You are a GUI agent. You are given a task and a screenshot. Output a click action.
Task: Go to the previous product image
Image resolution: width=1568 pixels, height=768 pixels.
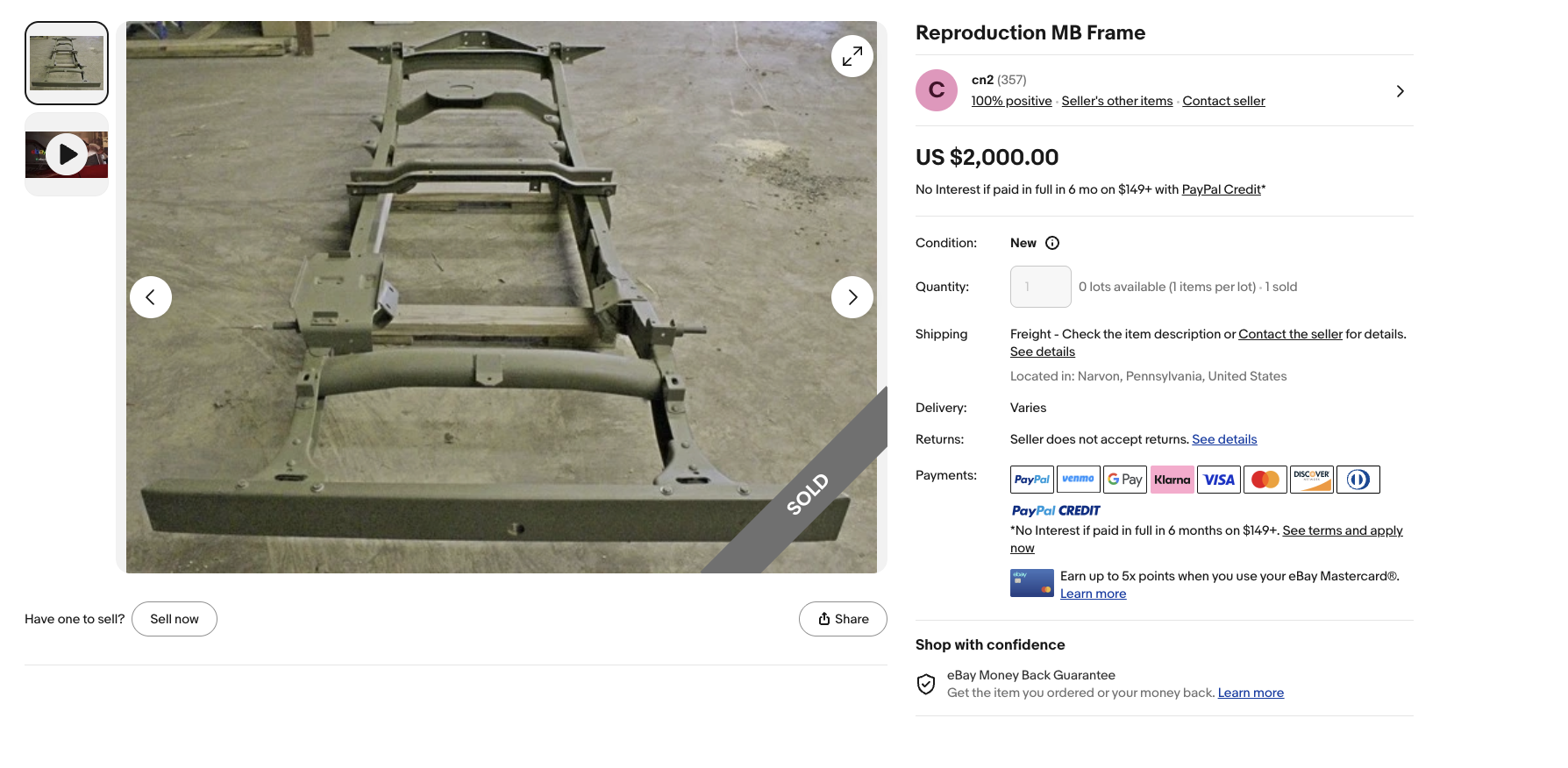point(151,297)
